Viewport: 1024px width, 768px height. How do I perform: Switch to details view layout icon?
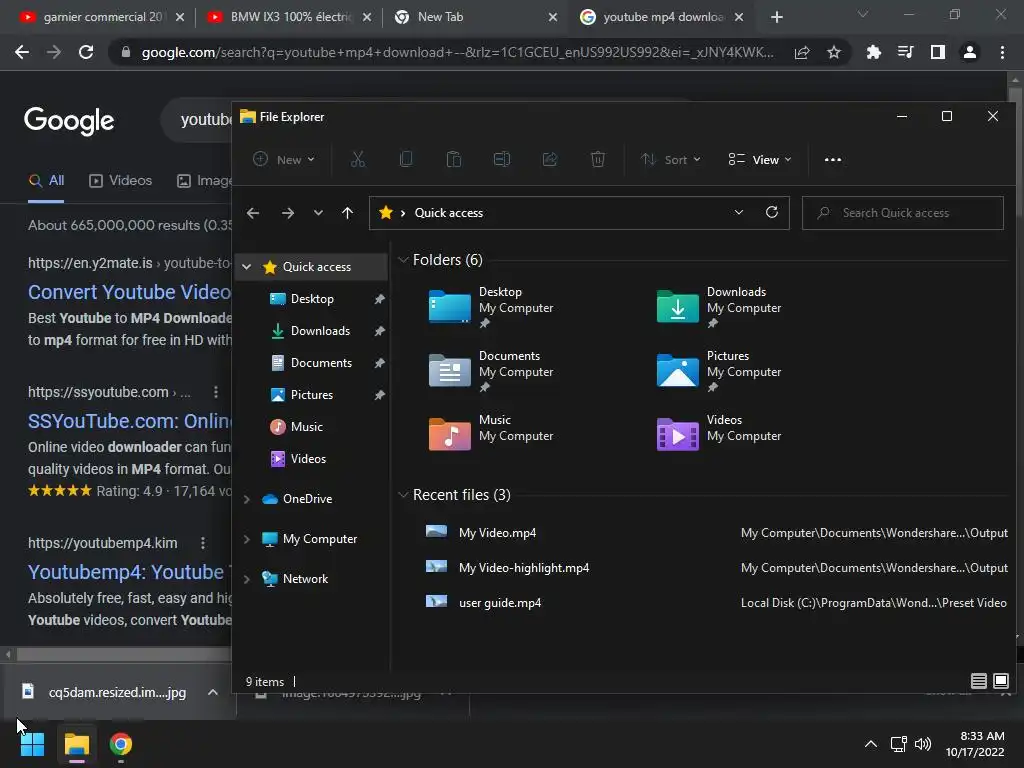tap(978, 681)
